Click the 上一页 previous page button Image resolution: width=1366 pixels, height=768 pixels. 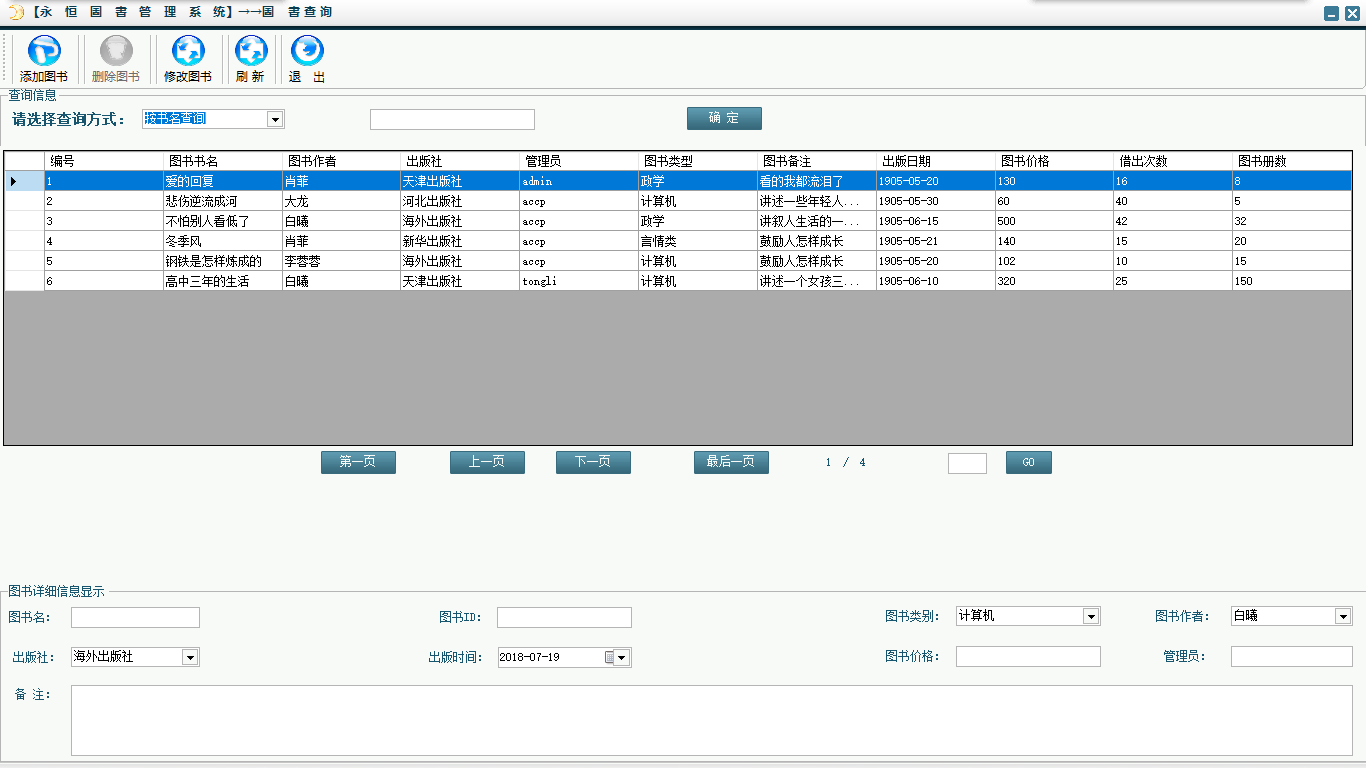tap(487, 462)
